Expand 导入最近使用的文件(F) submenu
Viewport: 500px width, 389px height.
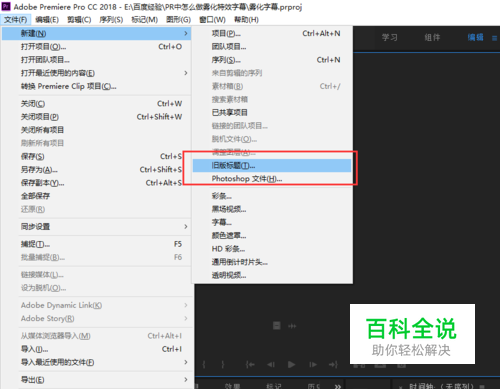(186, 362)
